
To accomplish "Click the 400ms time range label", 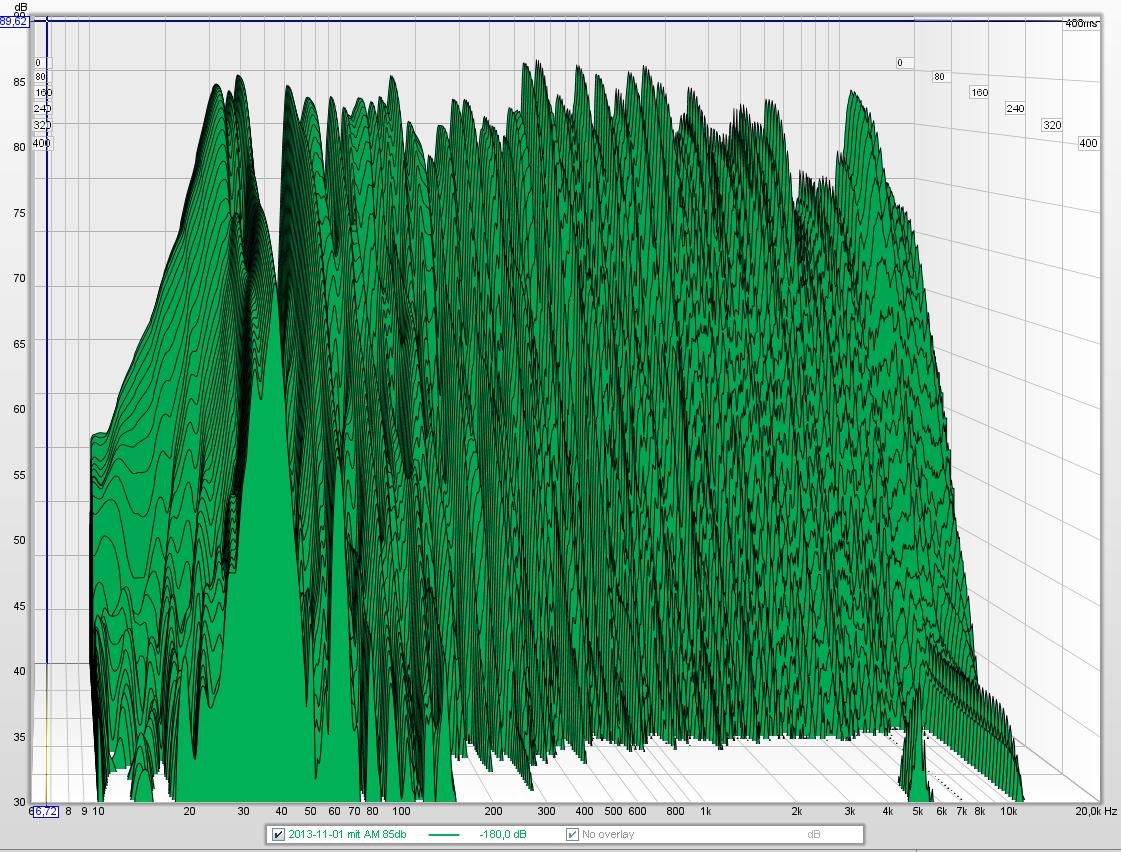I will pyautogui.click(x=1080, y=23).
